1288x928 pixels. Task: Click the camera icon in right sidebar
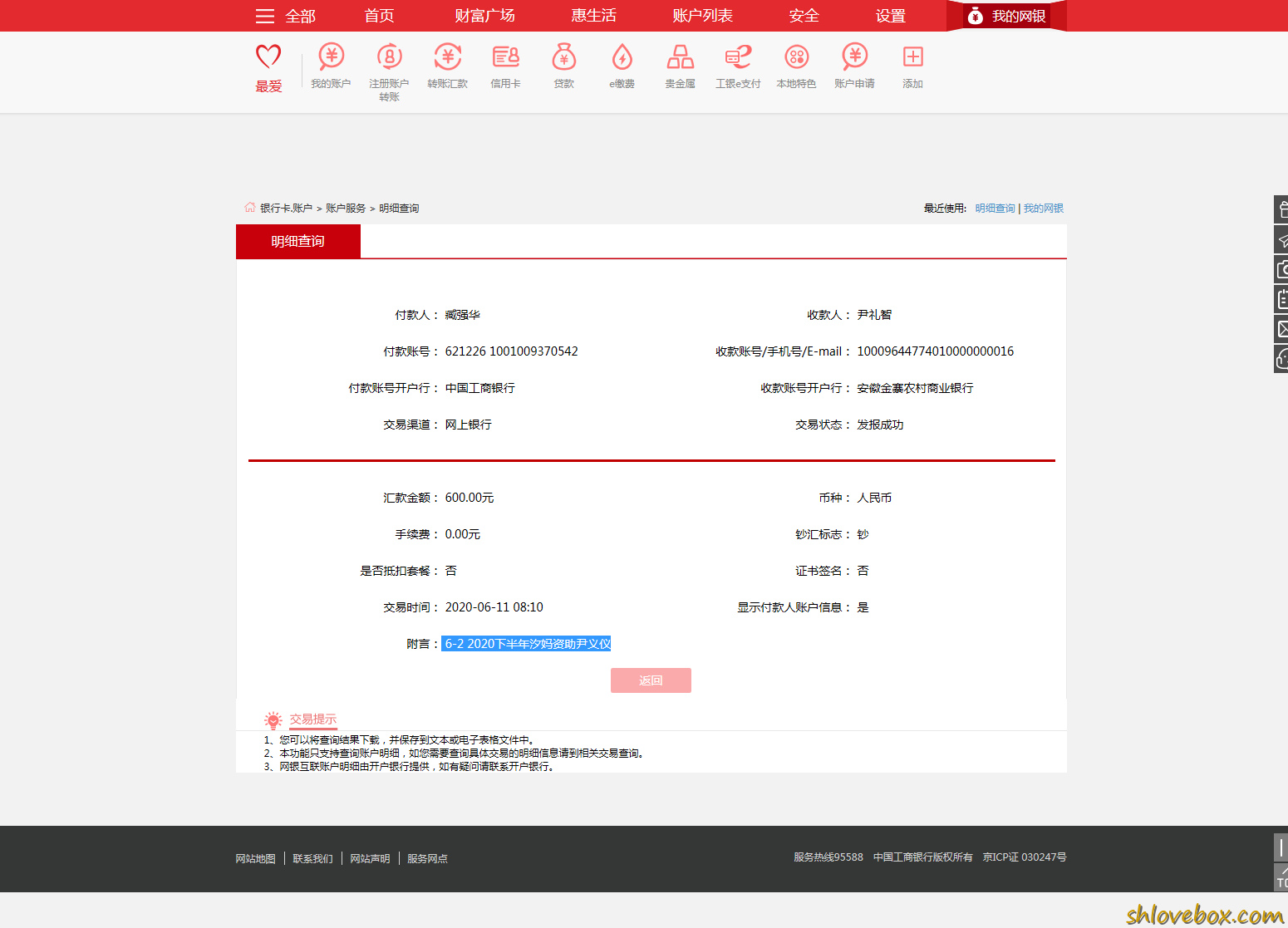tap(1281, 269)
